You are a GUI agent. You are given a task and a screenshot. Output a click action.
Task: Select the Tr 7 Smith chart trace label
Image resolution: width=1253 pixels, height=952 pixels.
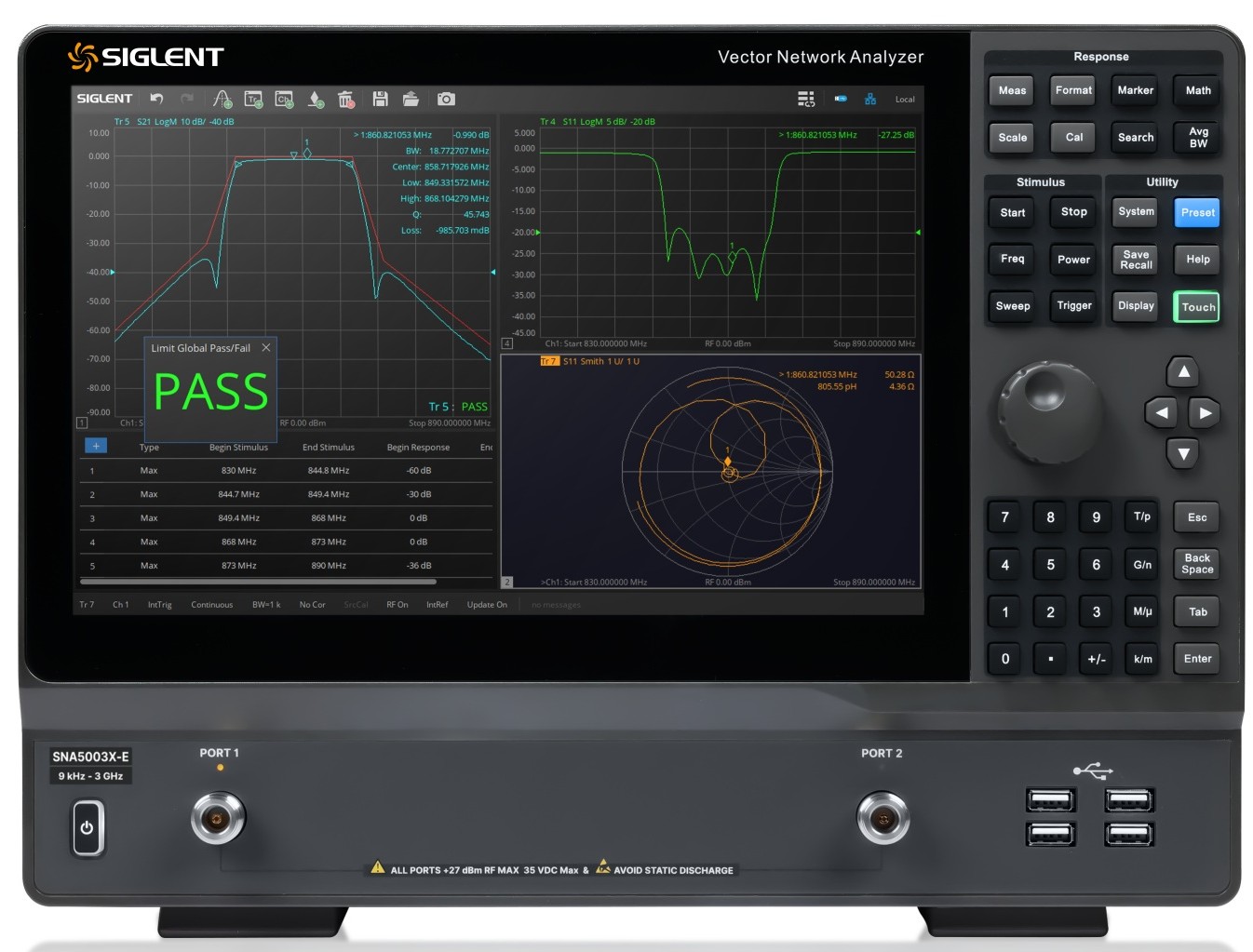click(x=549, y=361)
